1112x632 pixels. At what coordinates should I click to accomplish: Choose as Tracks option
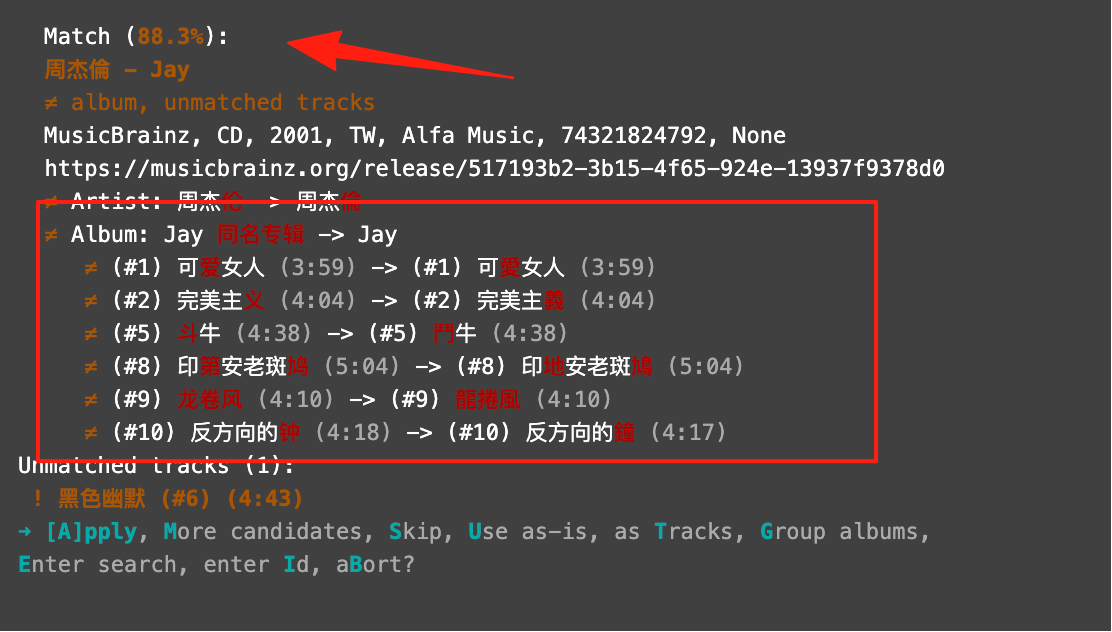pyautogui.click(x=679, y=531)
